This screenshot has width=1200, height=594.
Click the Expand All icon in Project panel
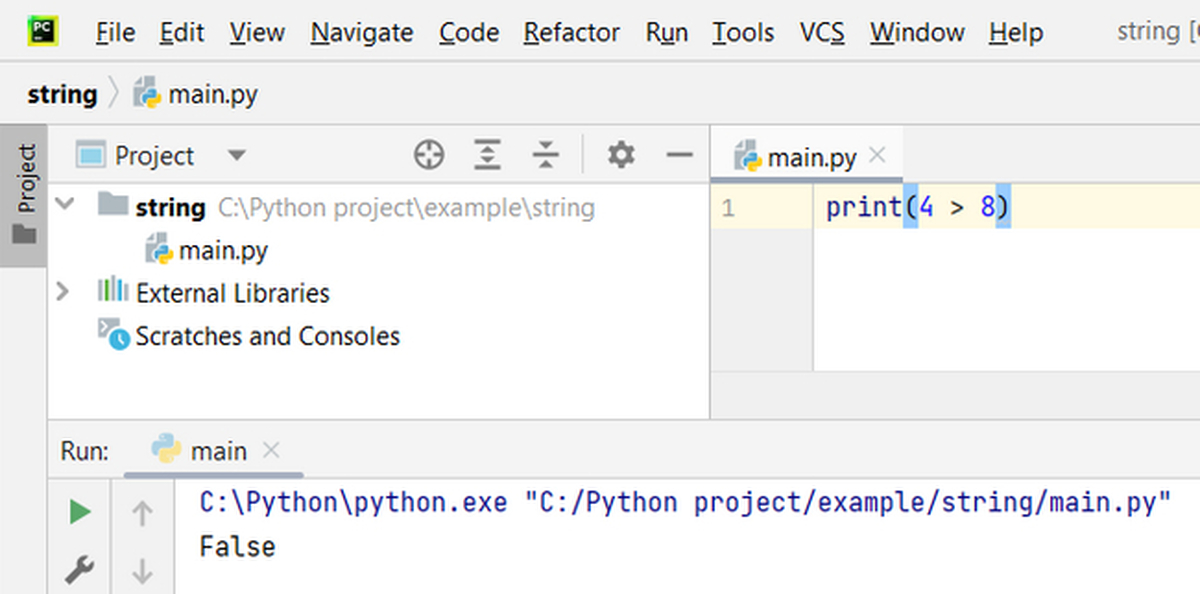tap(486, 155)
